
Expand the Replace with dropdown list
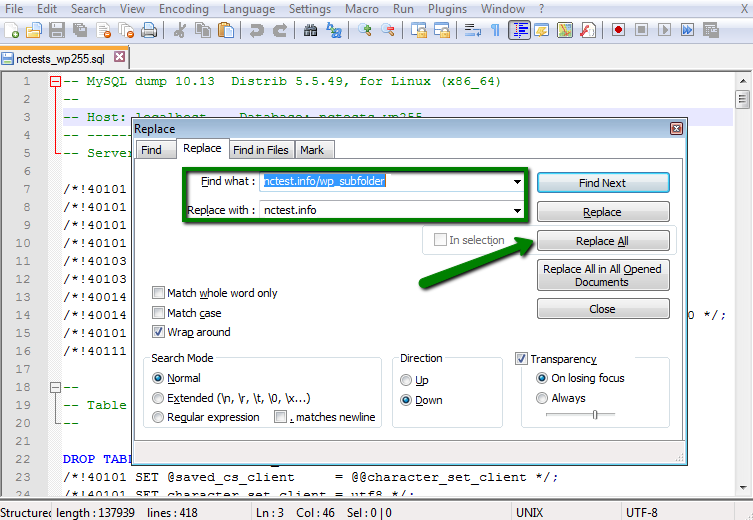tap(517, 210)
